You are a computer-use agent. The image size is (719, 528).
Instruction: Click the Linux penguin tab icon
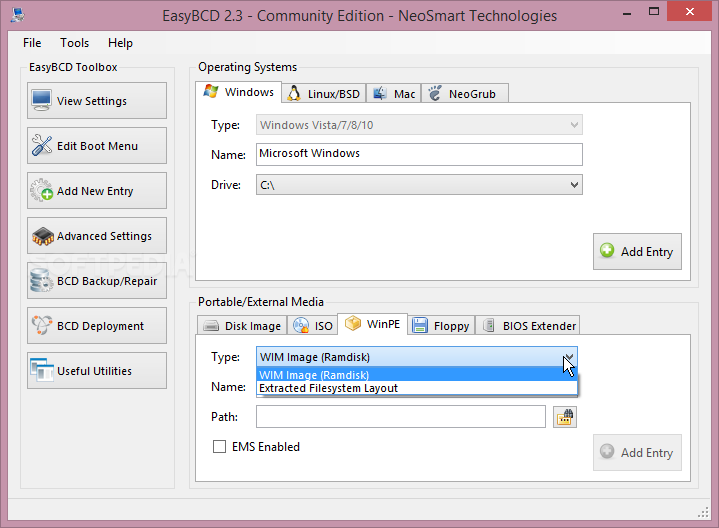coord(294,93)
